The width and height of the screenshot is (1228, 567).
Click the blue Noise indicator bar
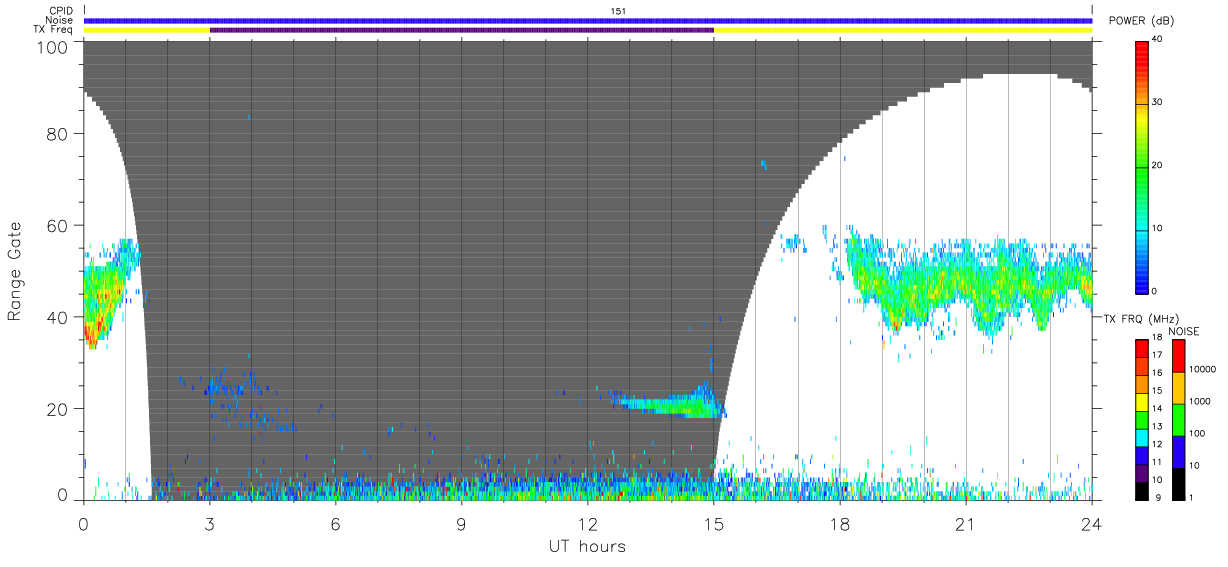click(588, 20)
